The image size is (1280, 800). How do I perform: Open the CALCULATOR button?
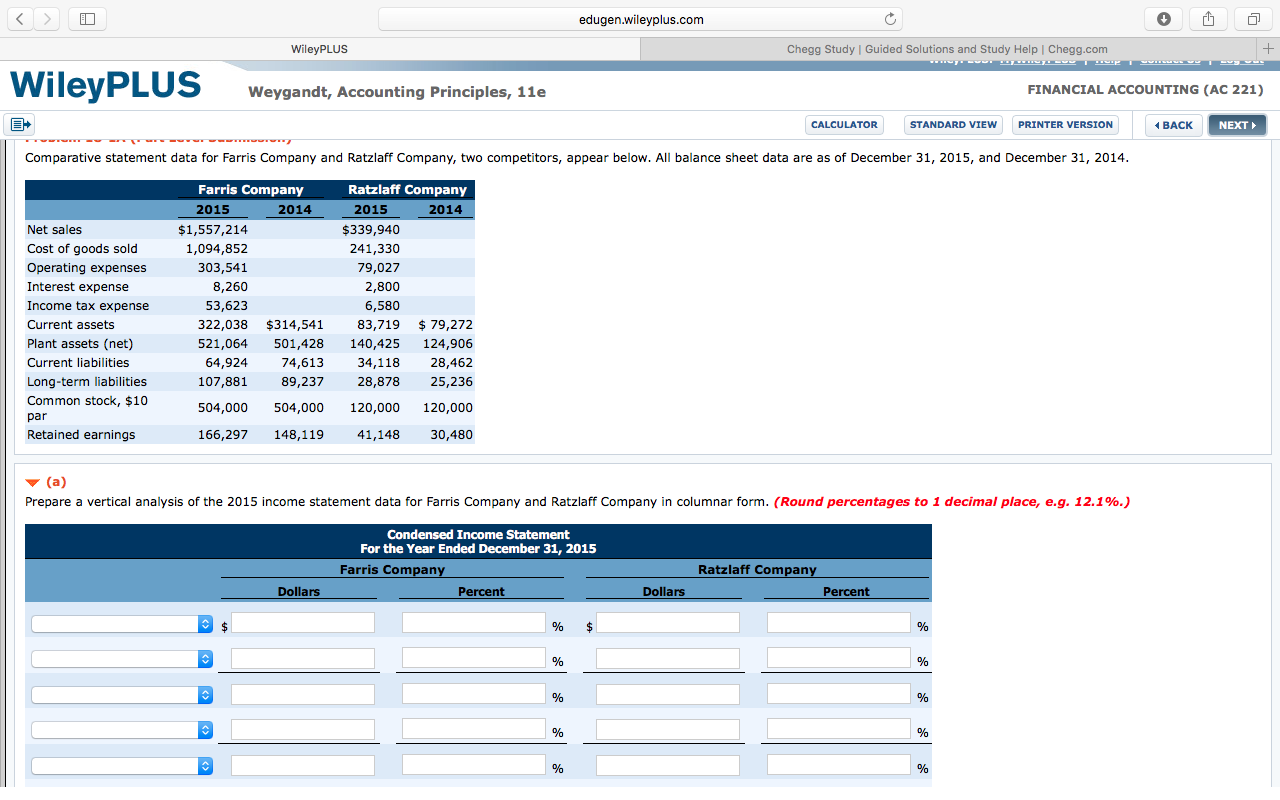844,125
